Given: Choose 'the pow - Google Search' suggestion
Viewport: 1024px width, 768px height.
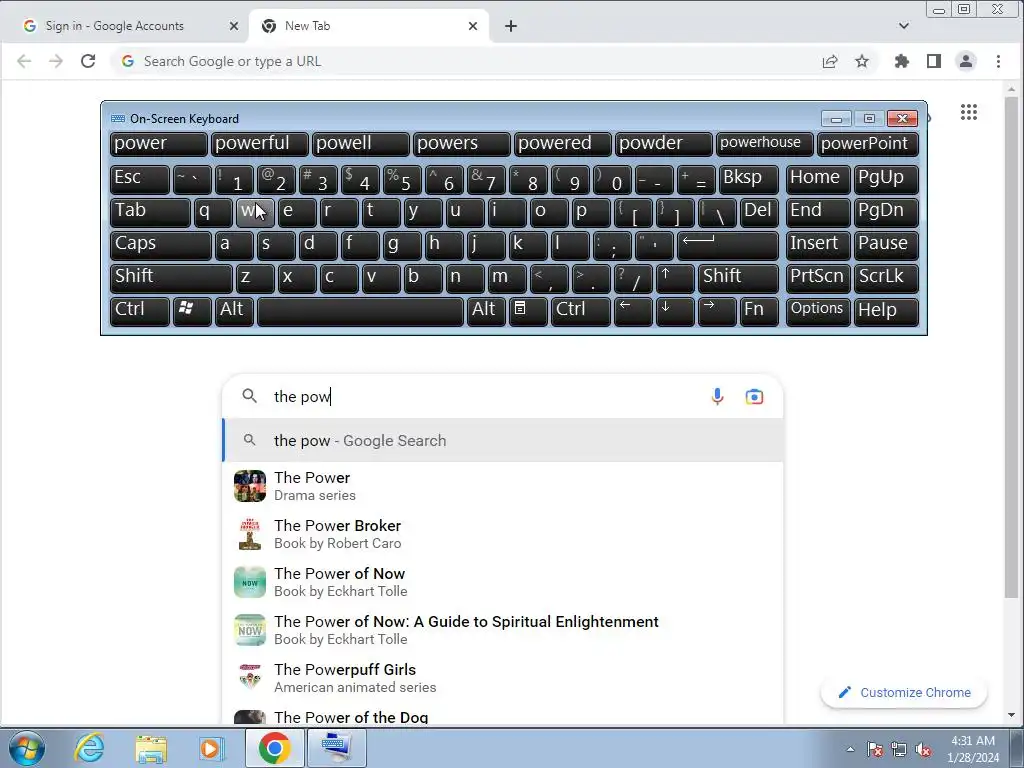Looking at the screenshot, I should point(502,441).
